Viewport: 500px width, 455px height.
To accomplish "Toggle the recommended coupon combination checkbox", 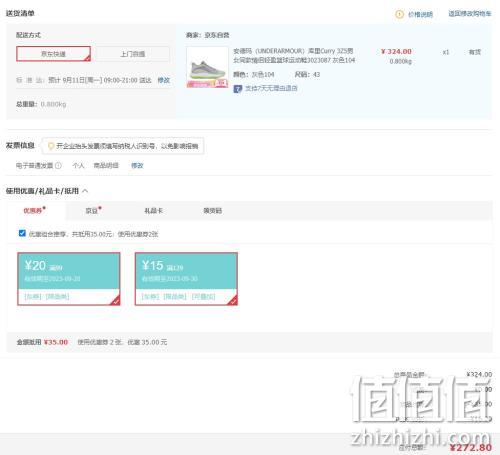I will click(x=22, y=233).
